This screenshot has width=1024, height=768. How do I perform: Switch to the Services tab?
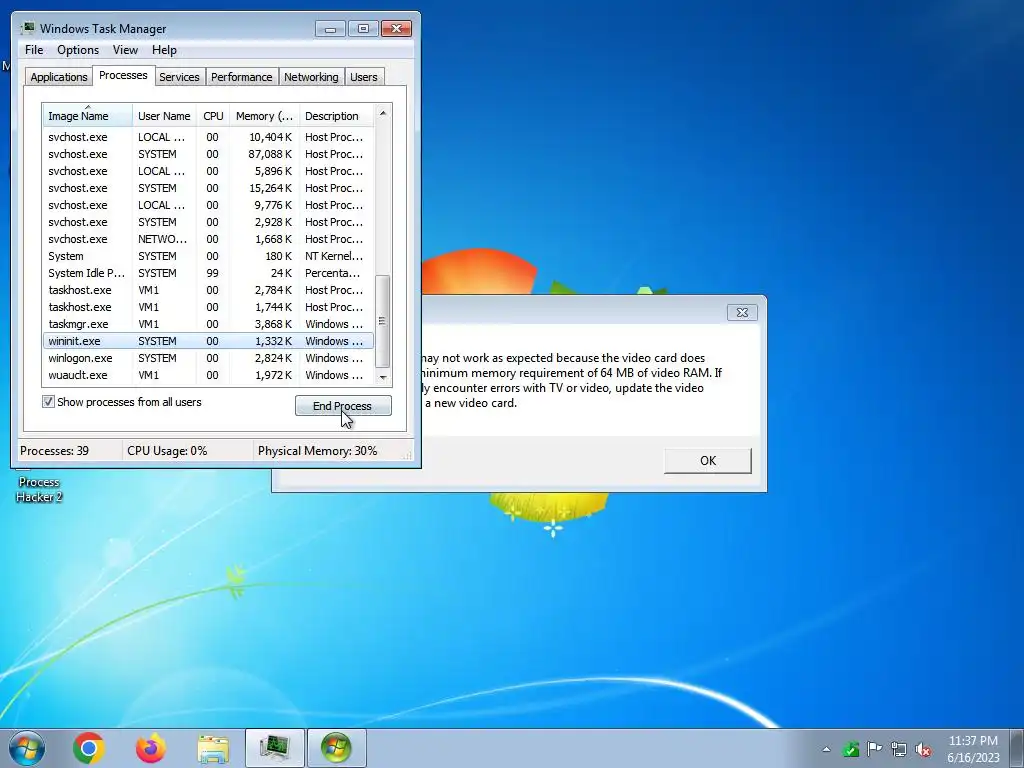click(179, 77)
